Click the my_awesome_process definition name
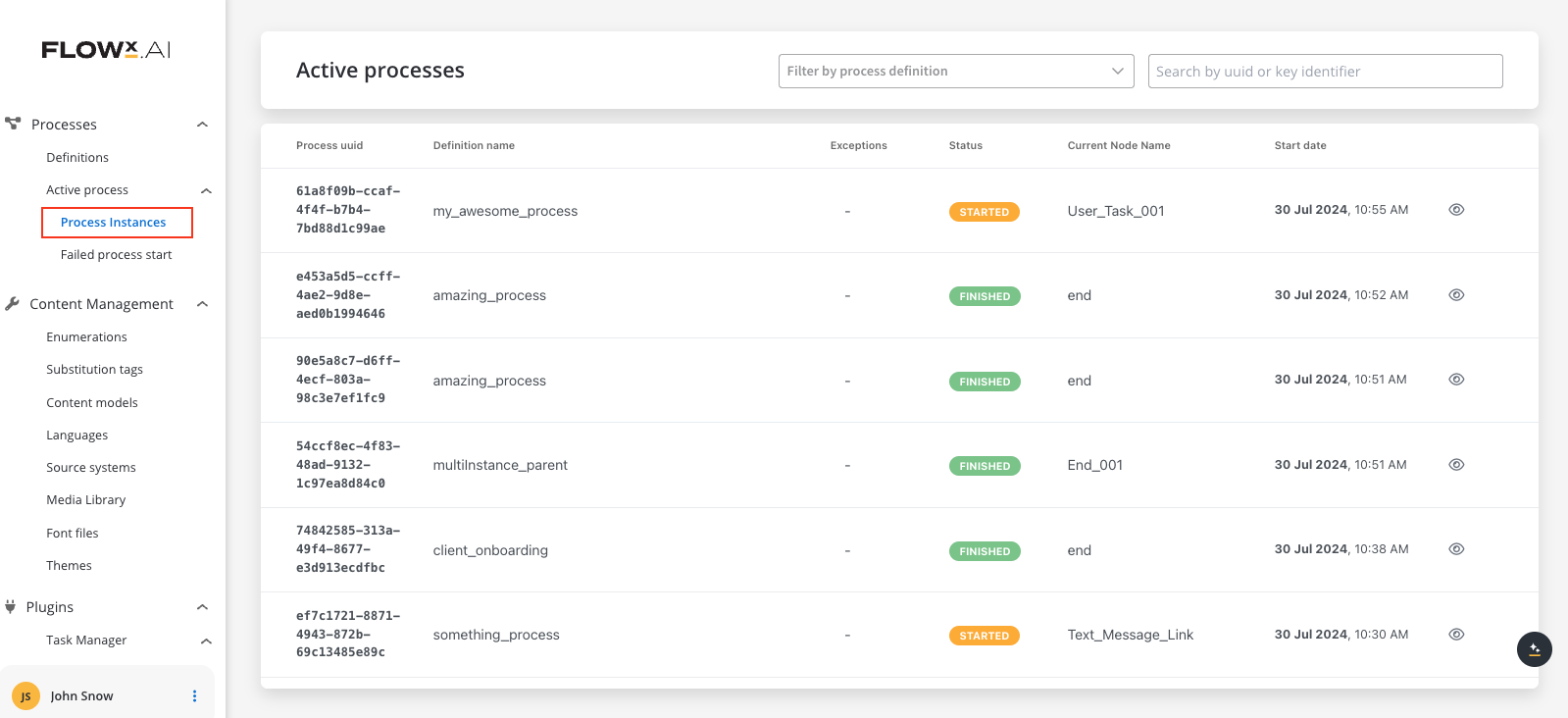Image resolution: width=1568 pixels, height=718 pixels. coord(505,211)
